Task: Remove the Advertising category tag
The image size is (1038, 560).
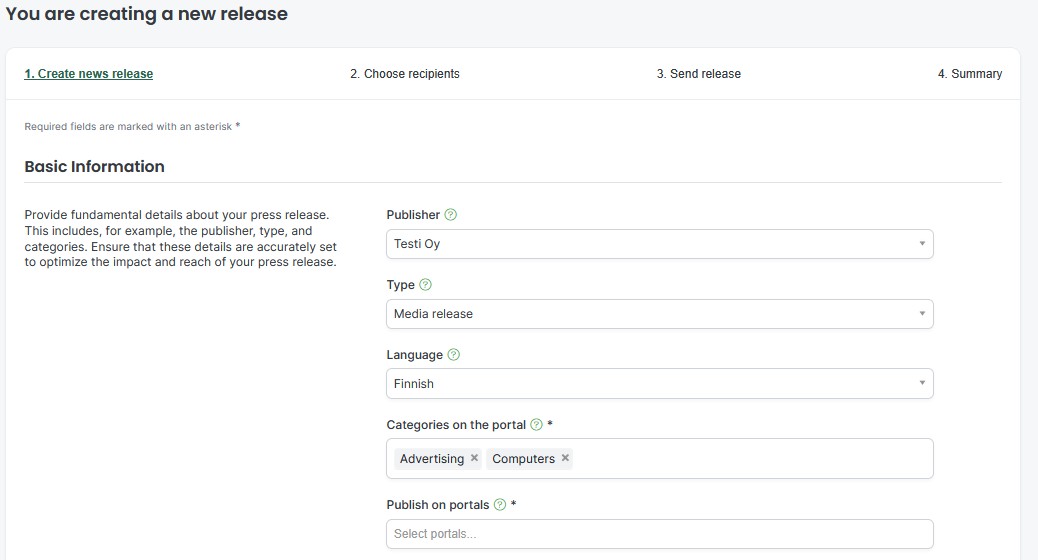Action: coord(474,458)
